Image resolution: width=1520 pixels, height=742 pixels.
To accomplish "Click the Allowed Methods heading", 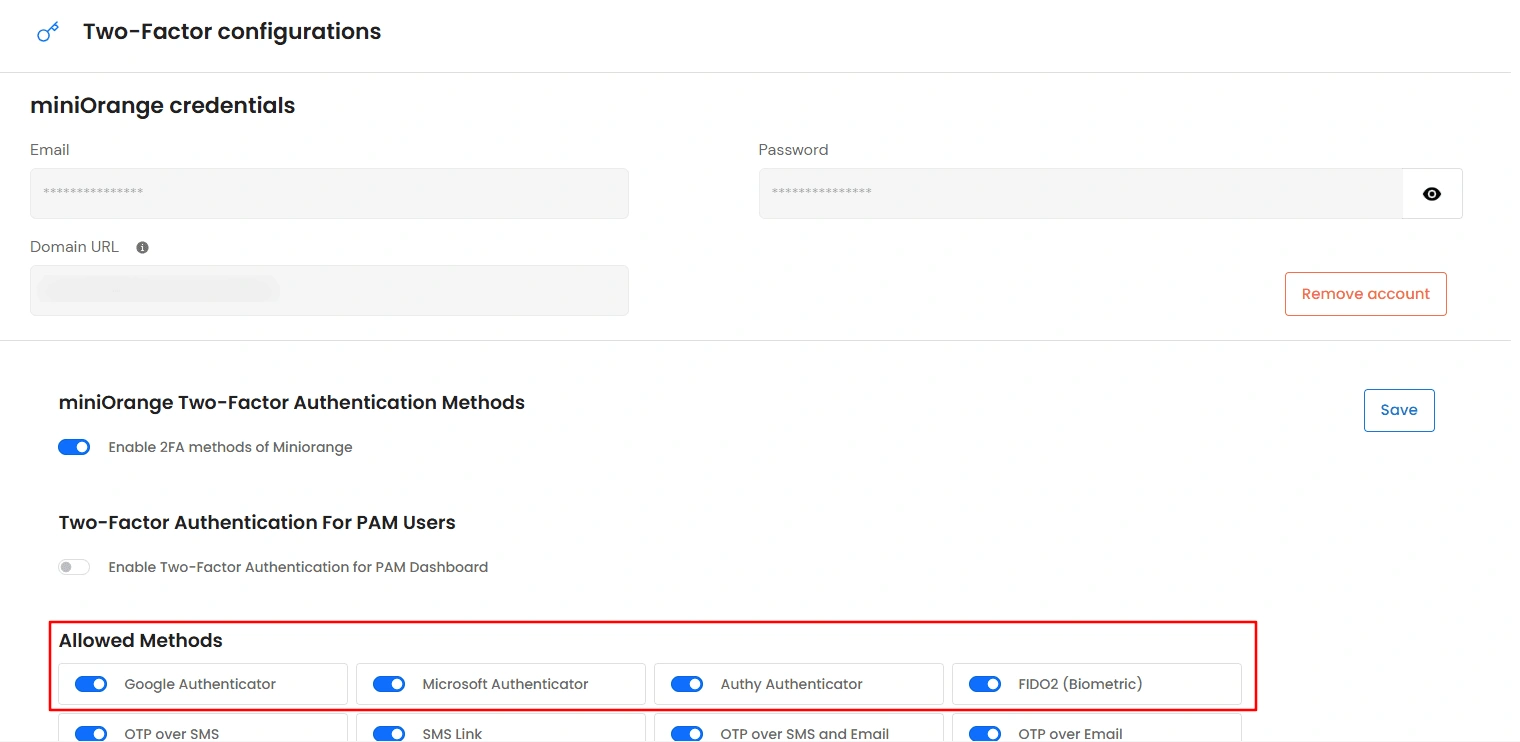I will pyautogui.click(x=141, y=640).
